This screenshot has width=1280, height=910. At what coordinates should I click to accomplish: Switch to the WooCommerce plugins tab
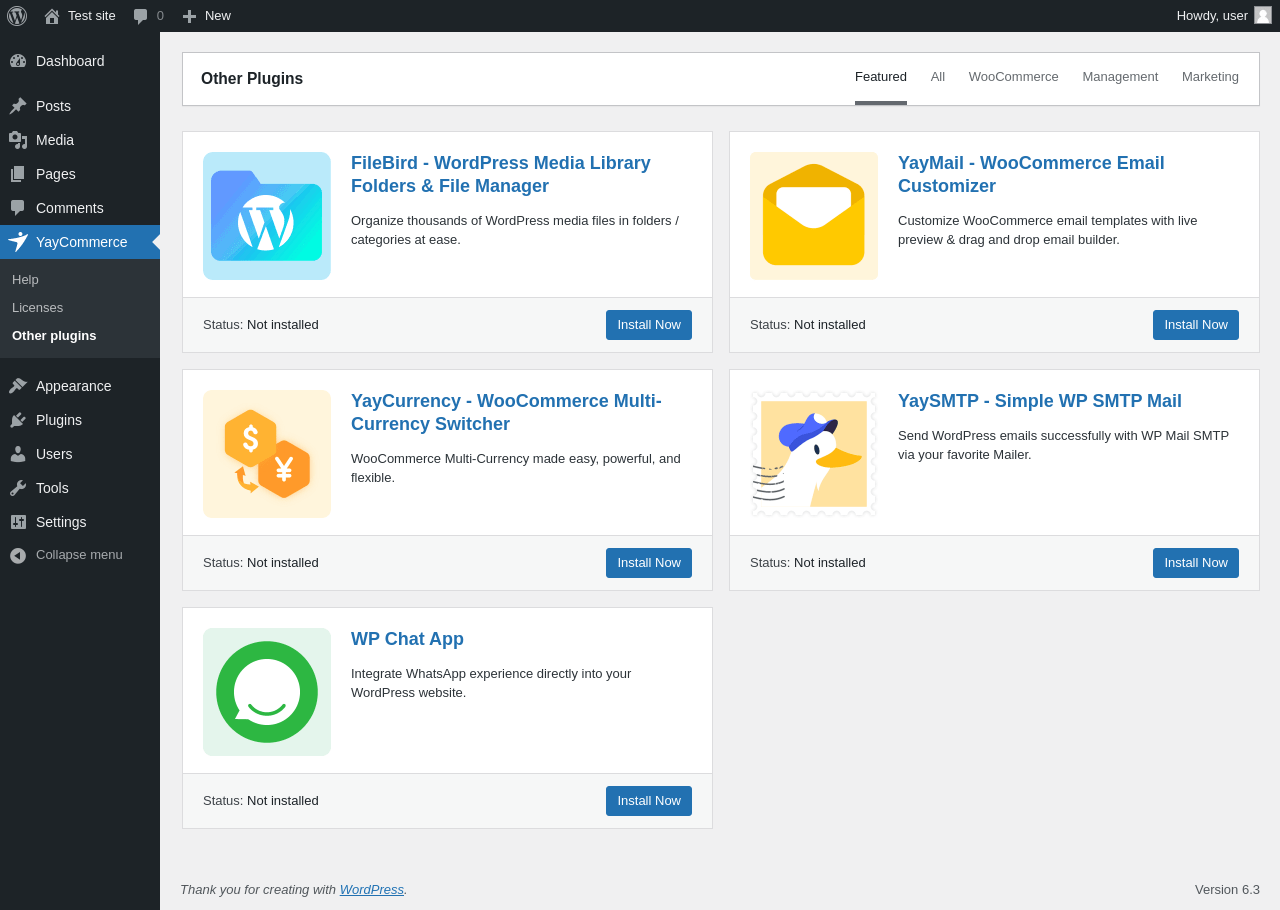tap(1013, 77)
